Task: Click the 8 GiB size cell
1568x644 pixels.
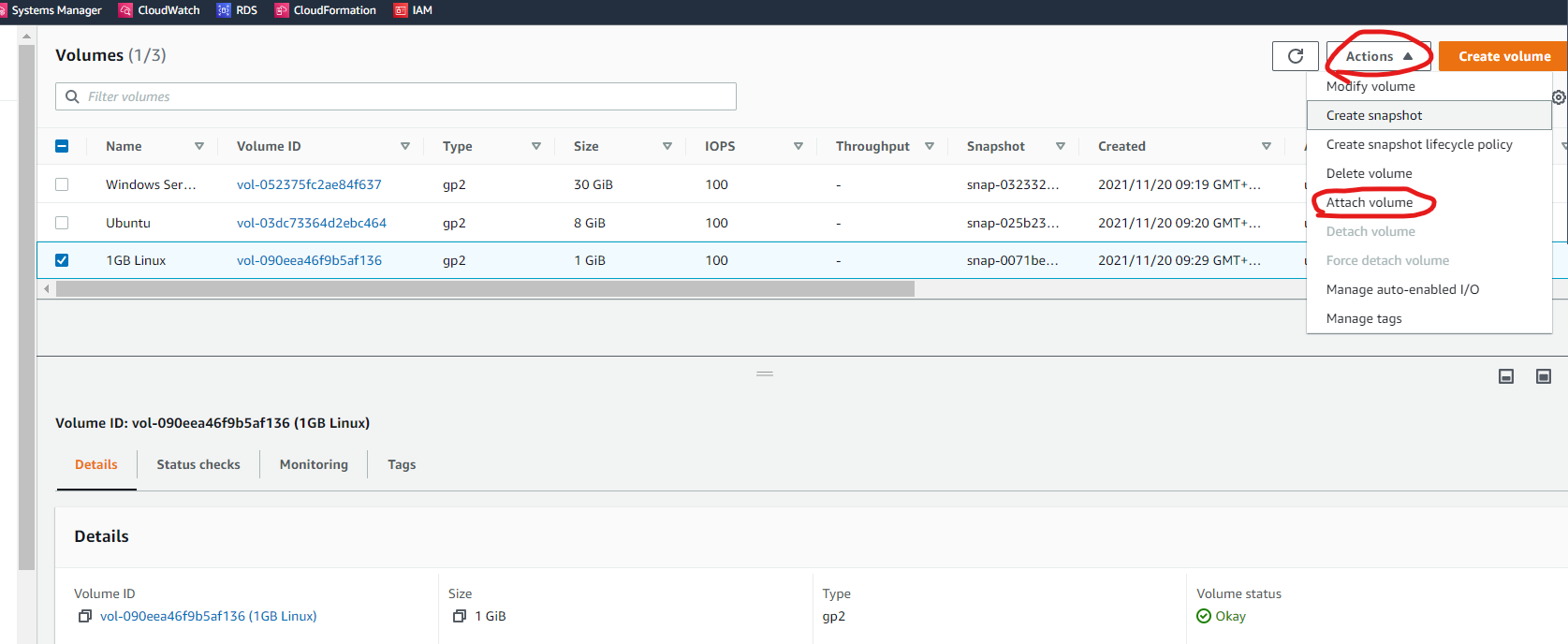Action: coord(590,223)
